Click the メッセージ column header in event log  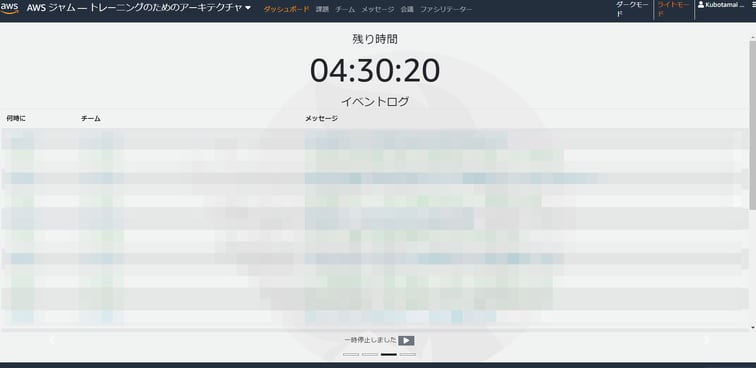click(x=321, y=118)
